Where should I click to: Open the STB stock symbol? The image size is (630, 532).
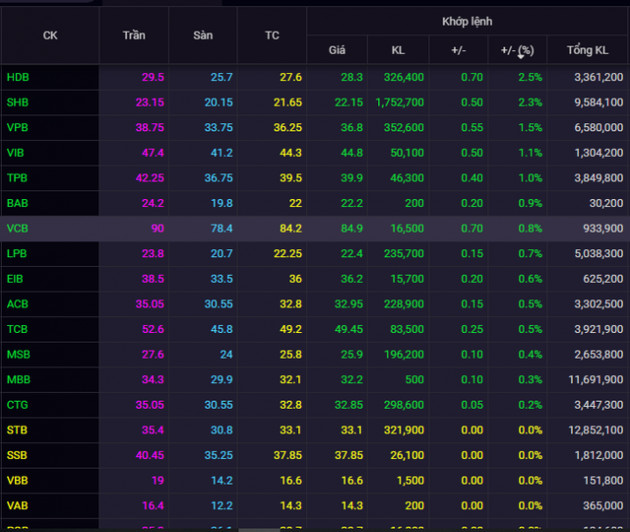(17, 430)
